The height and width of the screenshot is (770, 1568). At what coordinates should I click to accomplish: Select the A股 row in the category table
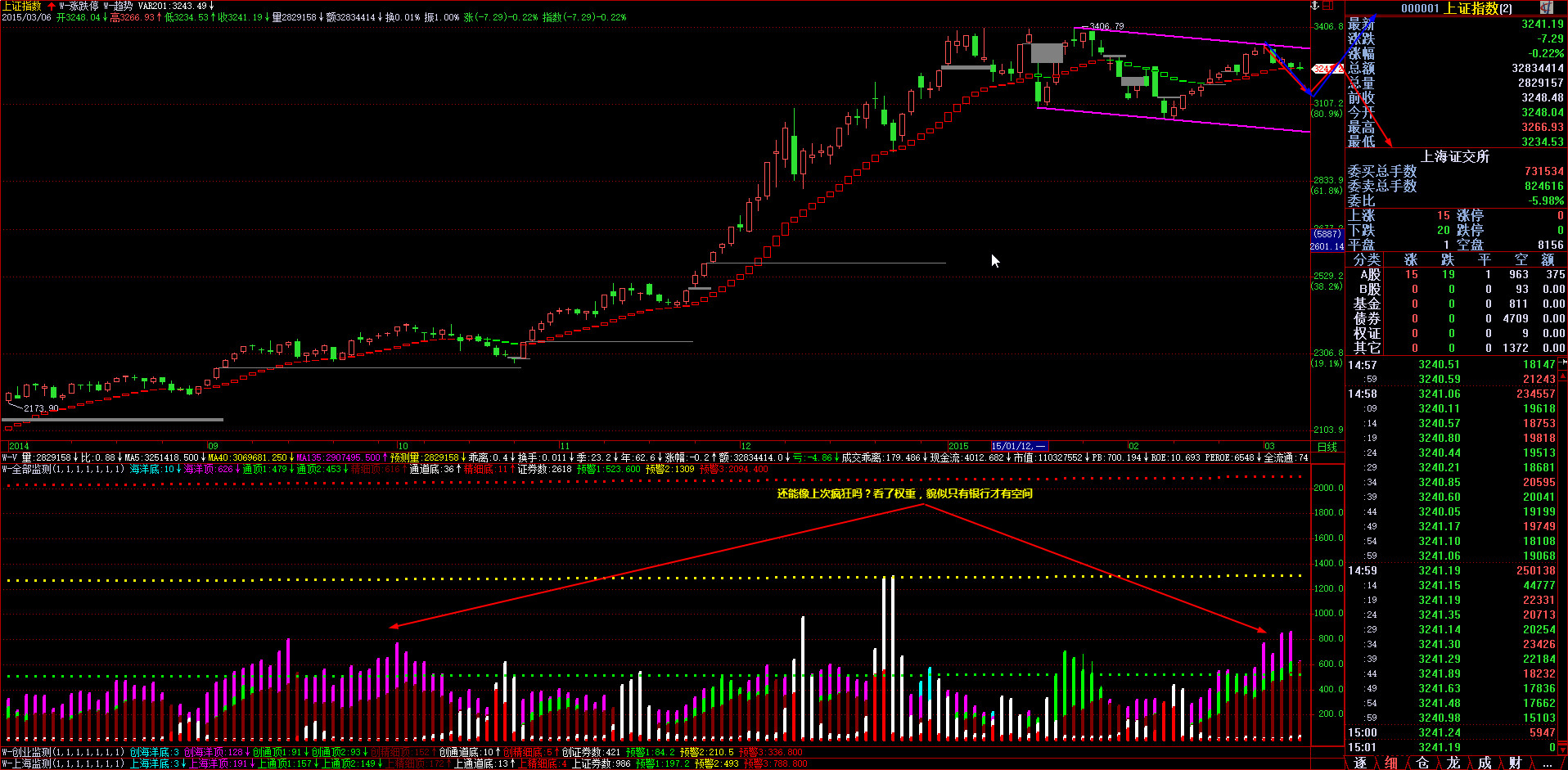pos(1370,275)
